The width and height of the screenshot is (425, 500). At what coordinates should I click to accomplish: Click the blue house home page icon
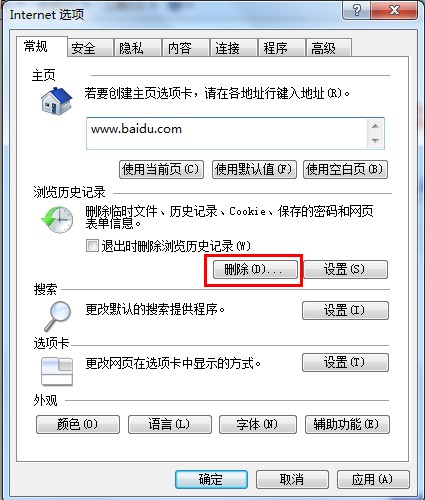coord(56,101)
